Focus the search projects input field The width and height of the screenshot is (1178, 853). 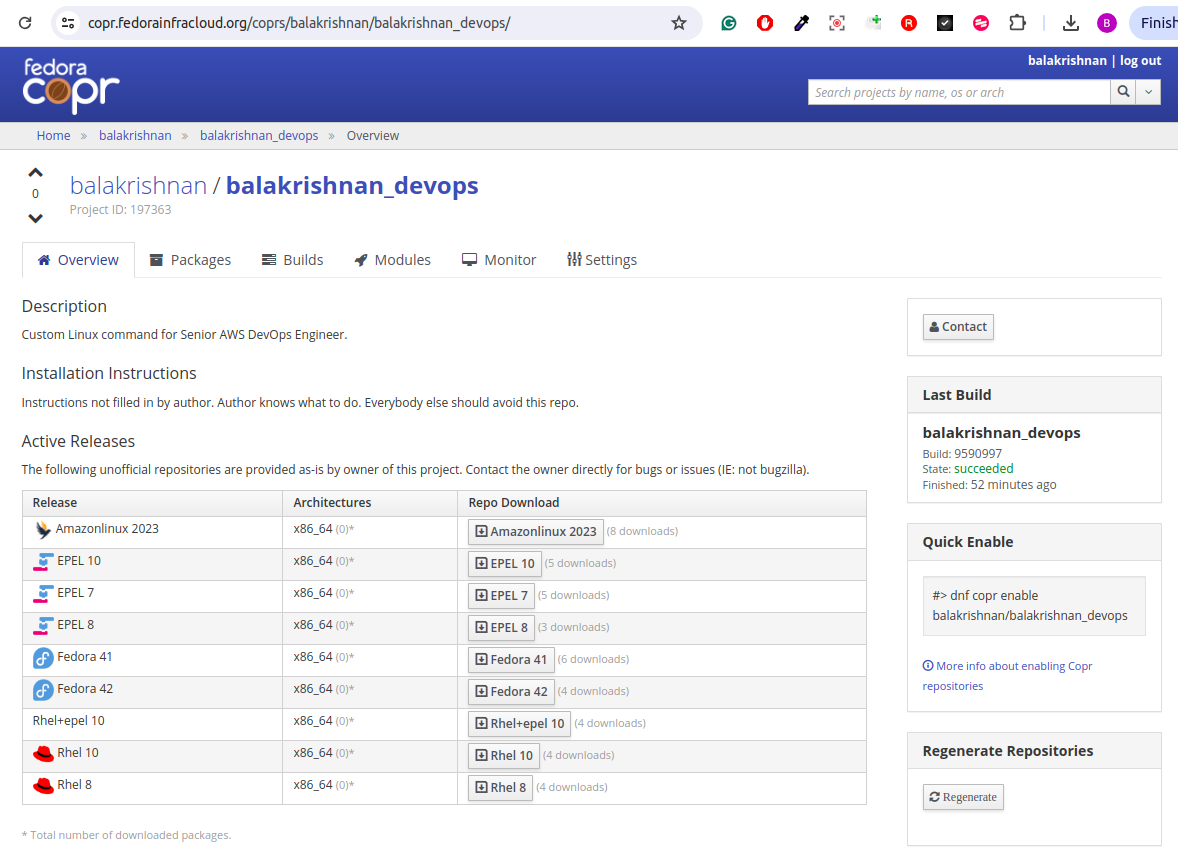pyautogui.click(x=958, y=92)
